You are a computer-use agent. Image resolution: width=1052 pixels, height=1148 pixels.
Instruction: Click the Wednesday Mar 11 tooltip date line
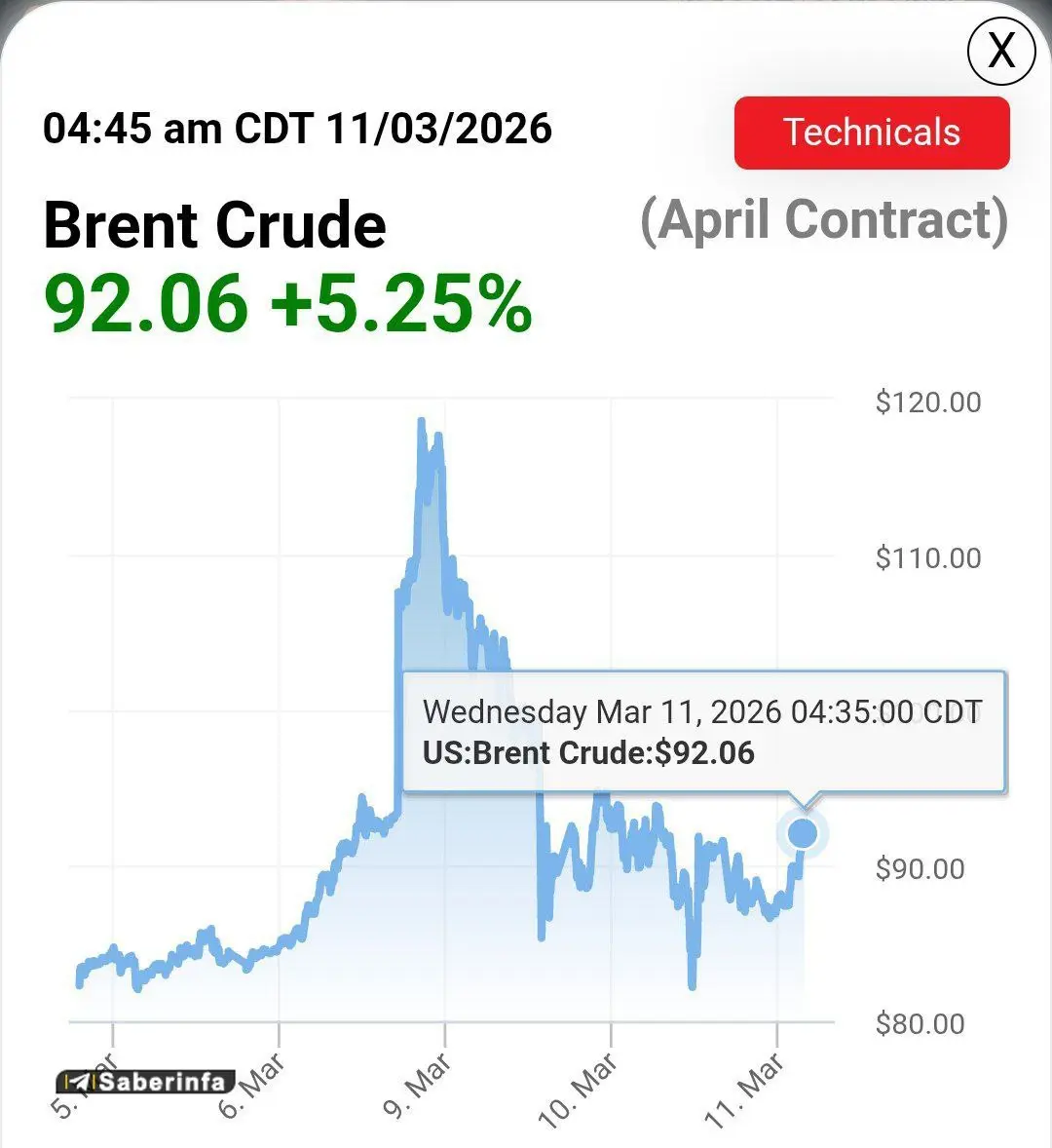(x=701, y=711)
